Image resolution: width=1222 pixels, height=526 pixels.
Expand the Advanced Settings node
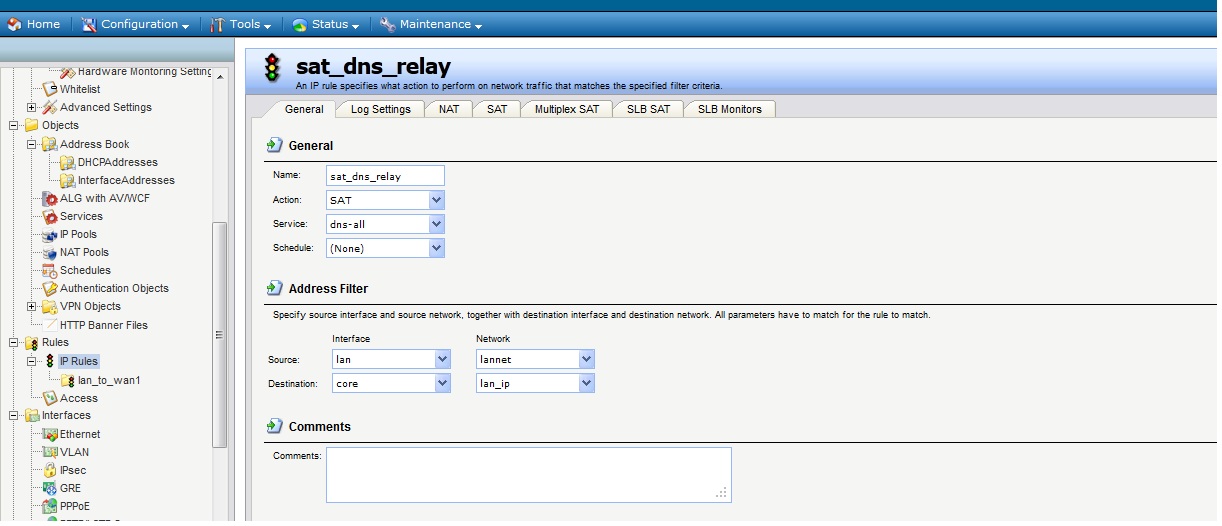click(32, 107)
